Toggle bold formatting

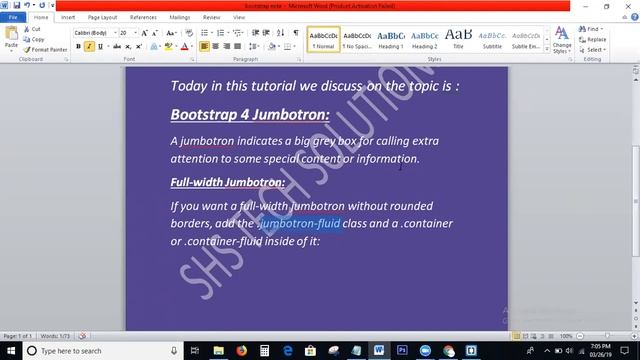[x=78, y=47]
